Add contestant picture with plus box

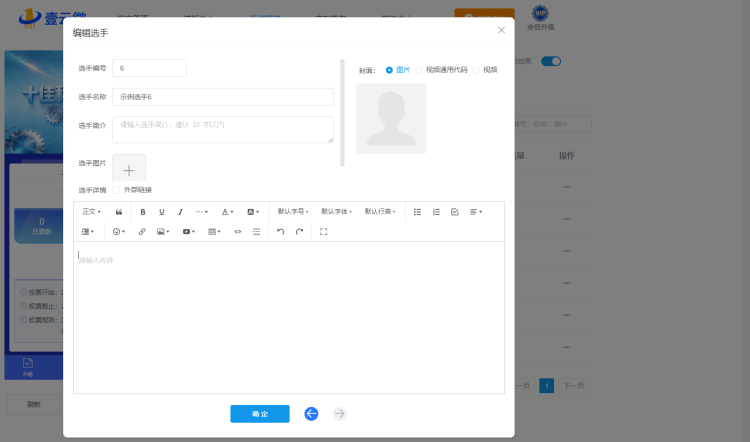pos(129,170)
